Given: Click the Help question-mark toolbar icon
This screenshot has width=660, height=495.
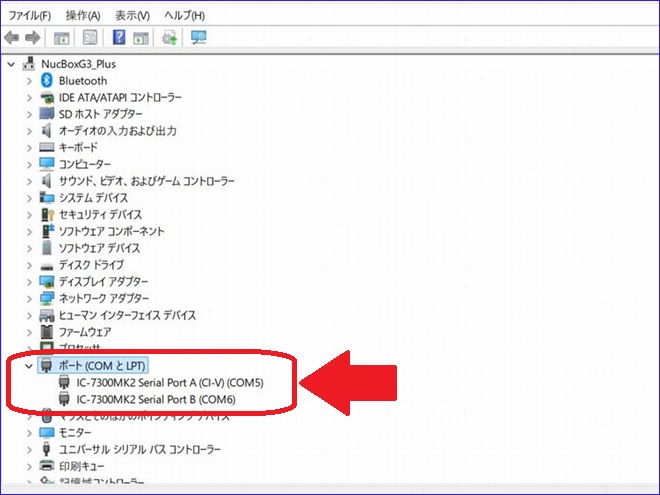Looking at the screenshot, I should [x=119, y=38].
